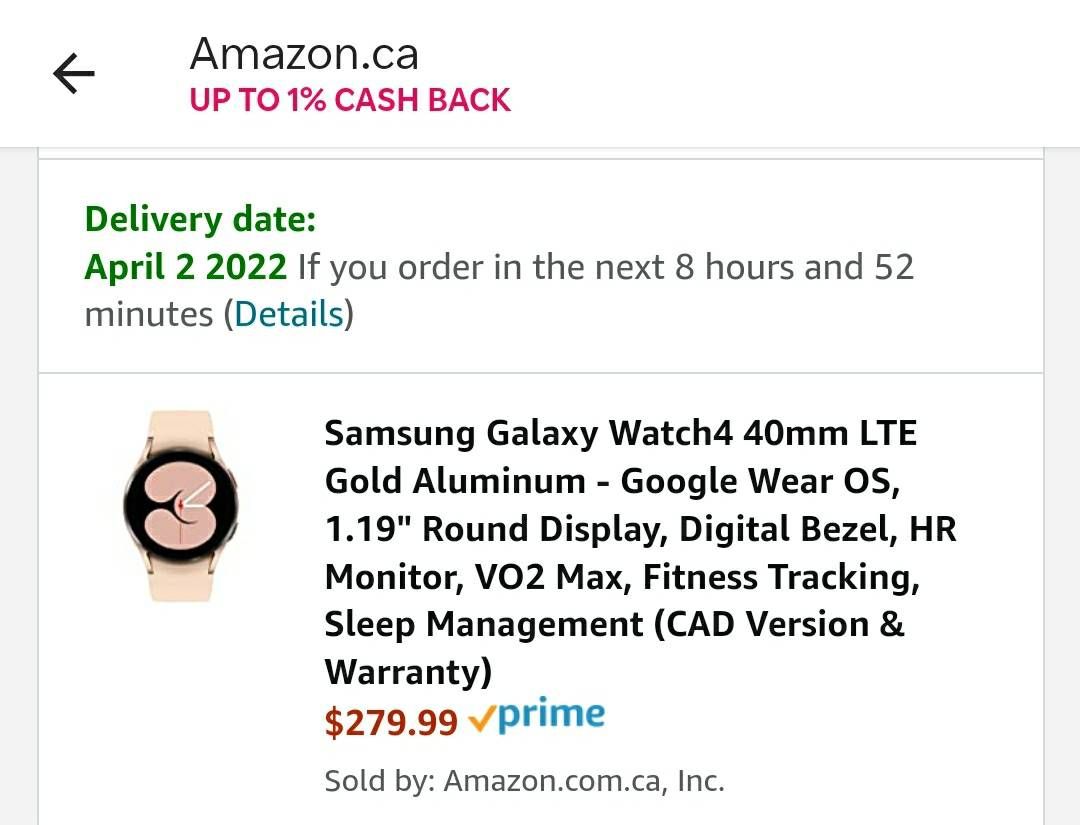Open the "Details" delivery link
The width and height of the screenshot is (1080, 825).
pos(289,314)
